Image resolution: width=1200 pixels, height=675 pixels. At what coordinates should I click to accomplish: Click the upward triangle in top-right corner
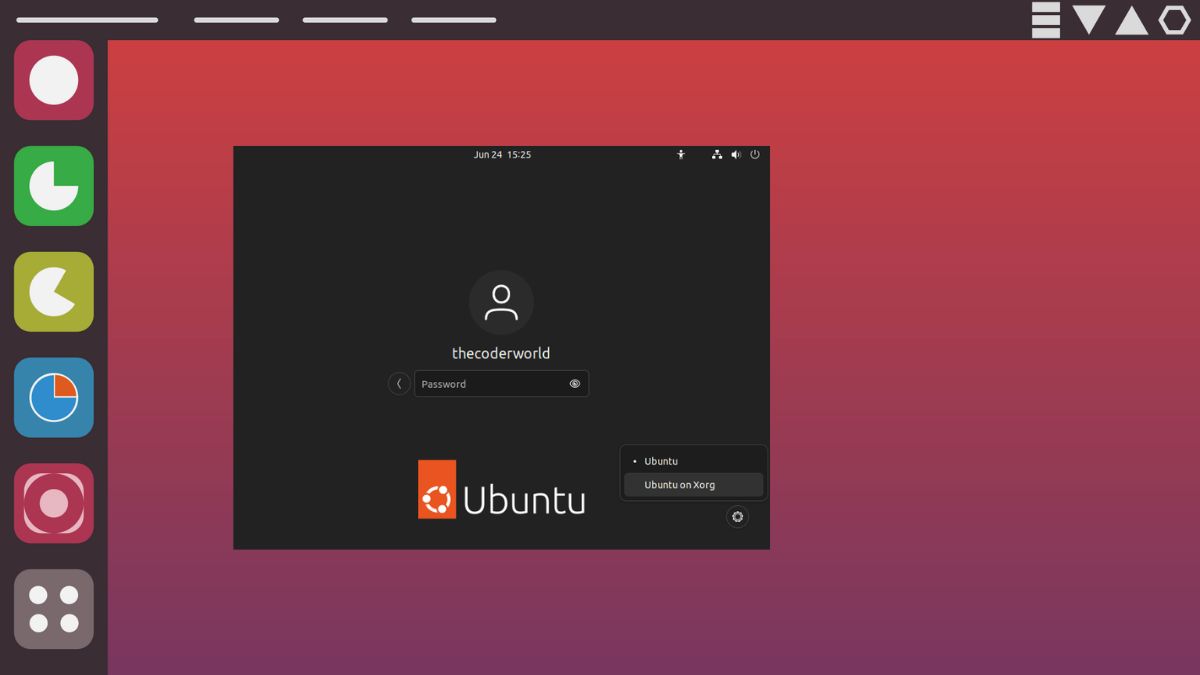point(1131,19)
